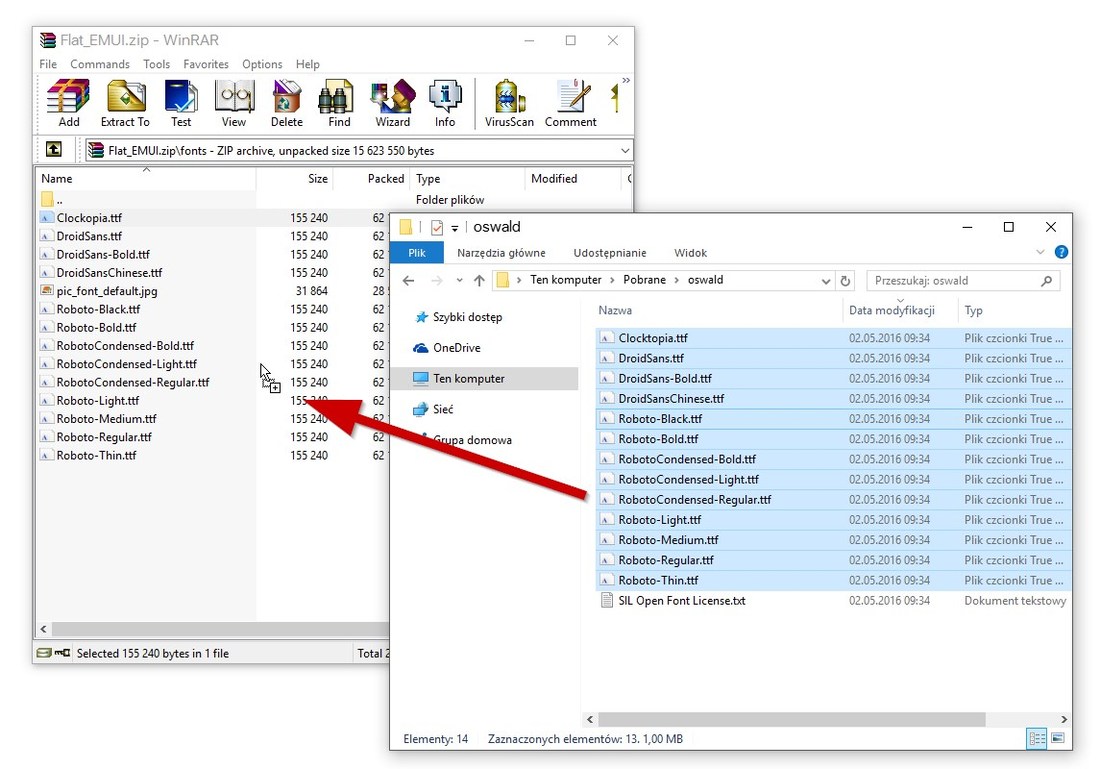Open the Find binoculars tool
Viewport: 1100px width, 769px height.
pos(339,103)
